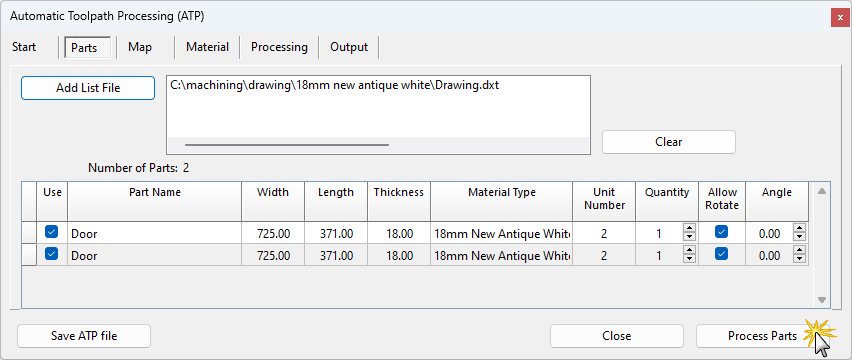Screen dimensions: 852x360
Task: Increase Angle of the second Door row
Action: [x=799, y=251]
